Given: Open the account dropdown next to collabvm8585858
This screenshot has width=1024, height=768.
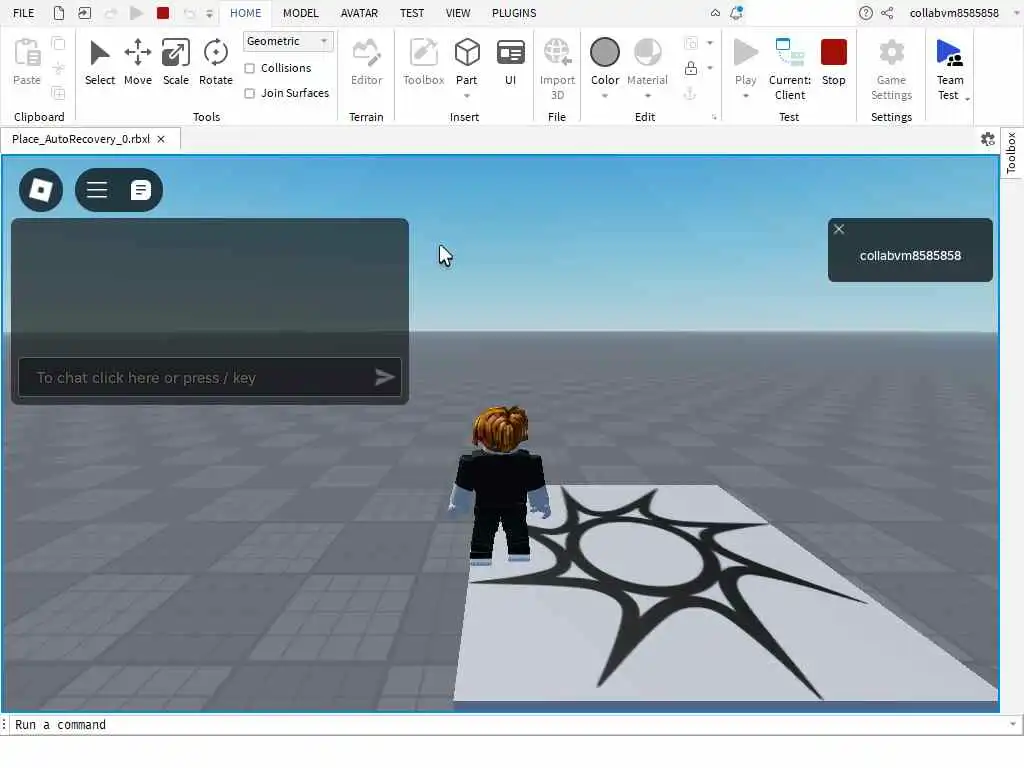Looking at the screenshot, I should click(x=1016, y=13).
